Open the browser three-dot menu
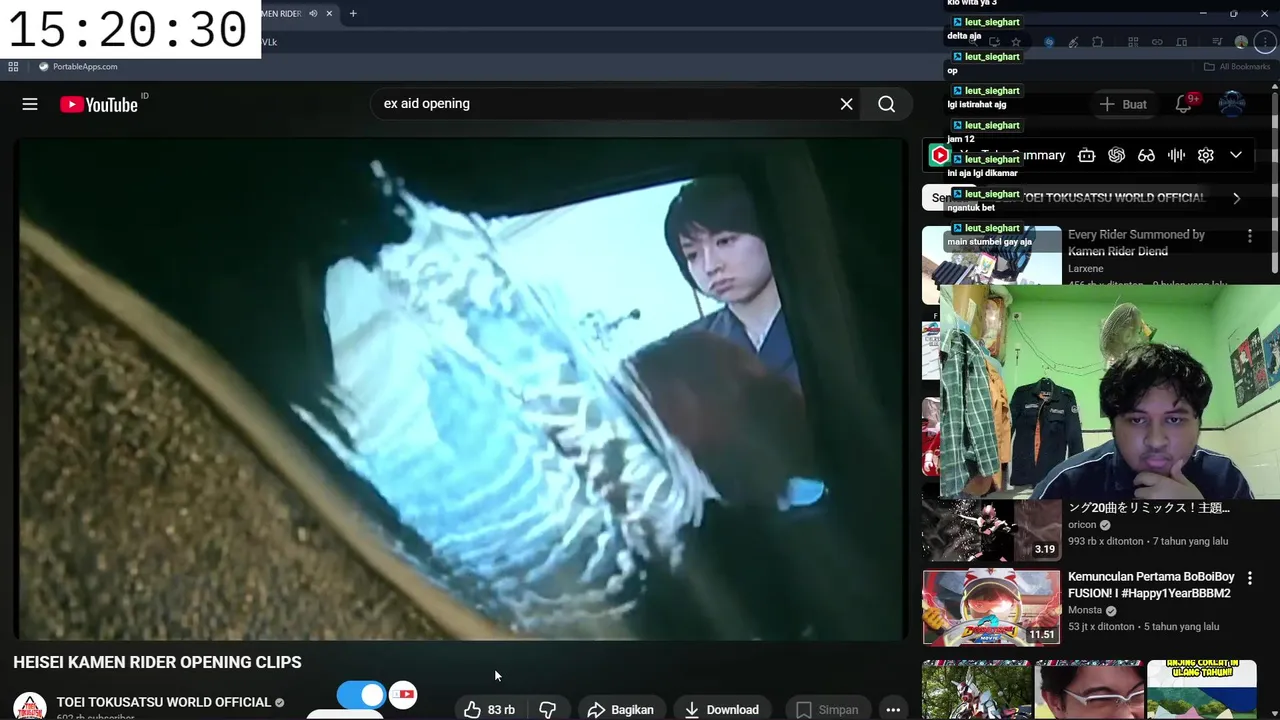The image size is (1280, 720). tap(1265, 42)
